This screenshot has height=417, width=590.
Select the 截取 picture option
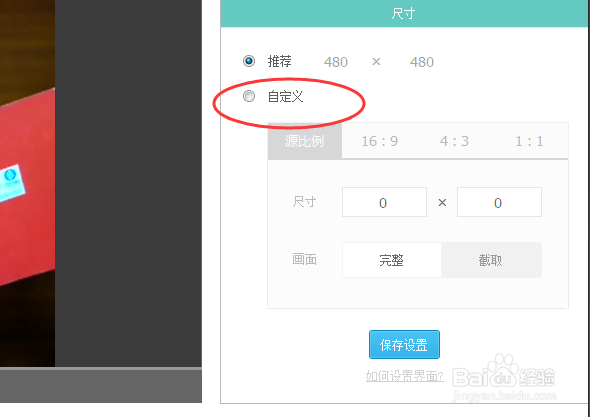click(491, 260)
